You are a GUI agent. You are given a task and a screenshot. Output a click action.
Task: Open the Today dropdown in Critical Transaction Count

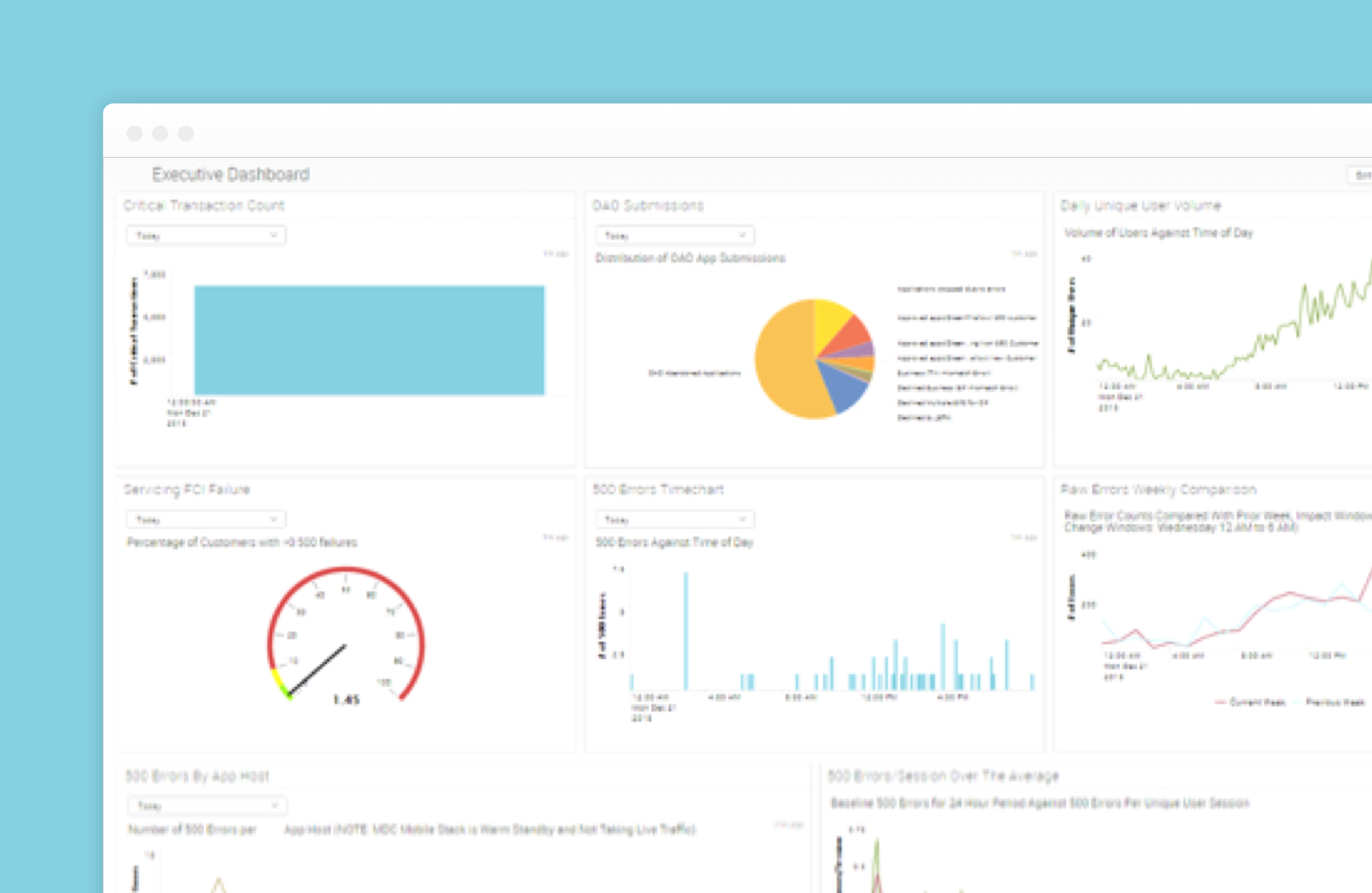click(x=205, y=235)
